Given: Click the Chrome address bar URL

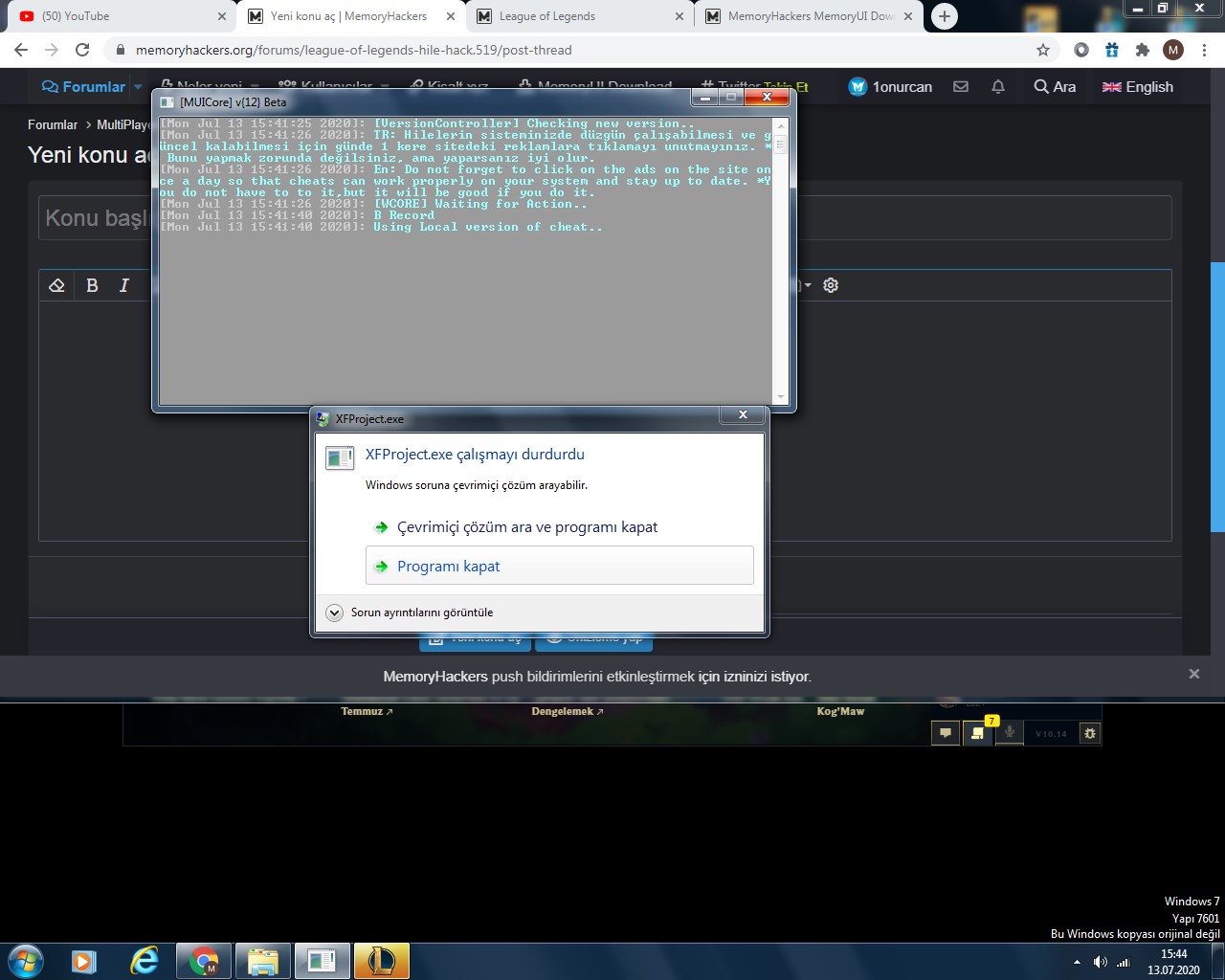Looking at the screenshot, I should click(354, 50).
